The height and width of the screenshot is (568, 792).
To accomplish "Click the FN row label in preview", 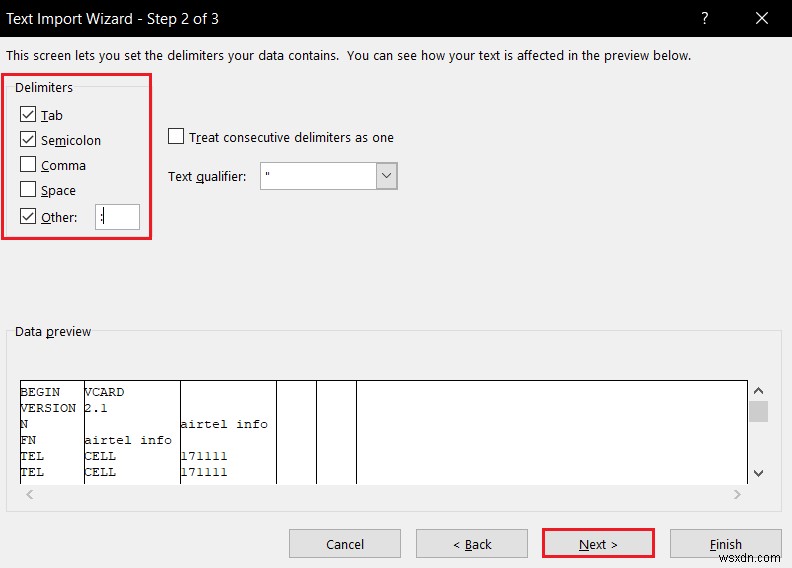I will pos(28,440).
